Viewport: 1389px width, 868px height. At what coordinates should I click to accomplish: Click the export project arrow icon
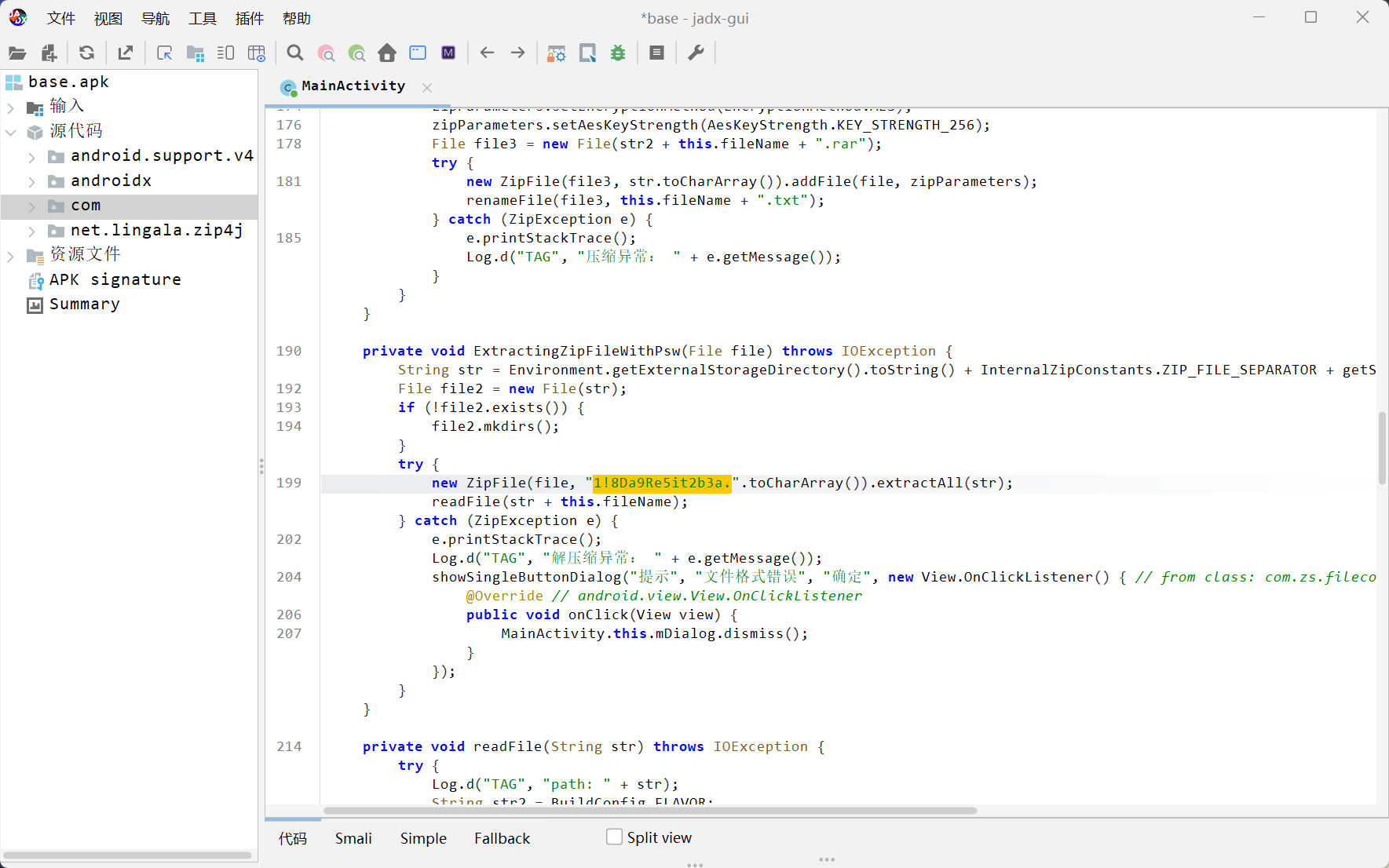pyautogui.click(x=126, y=53)
